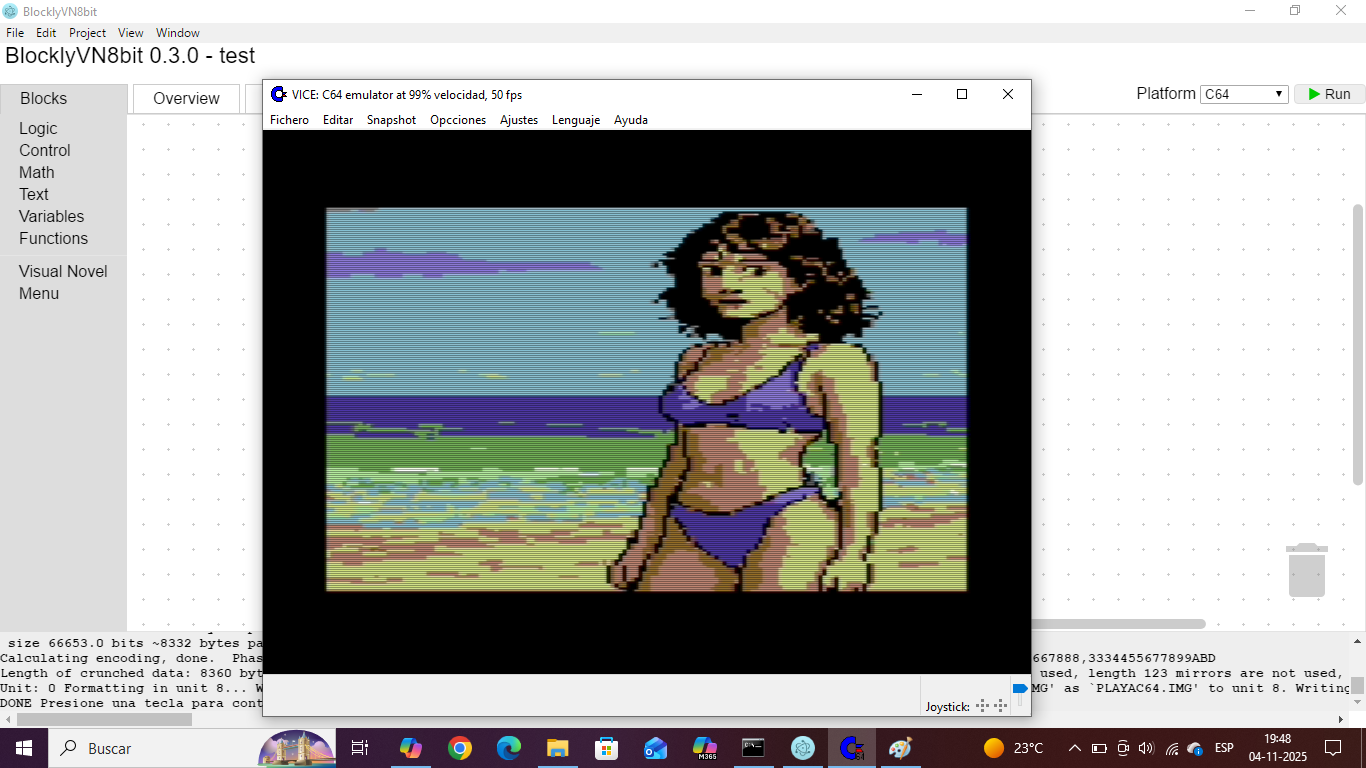Click the BlocklyVN8bit app icon in title bar
Image resolution: width=1366 pixels, height=768 pixels.
pyautogui.click(x=10, y=11)
